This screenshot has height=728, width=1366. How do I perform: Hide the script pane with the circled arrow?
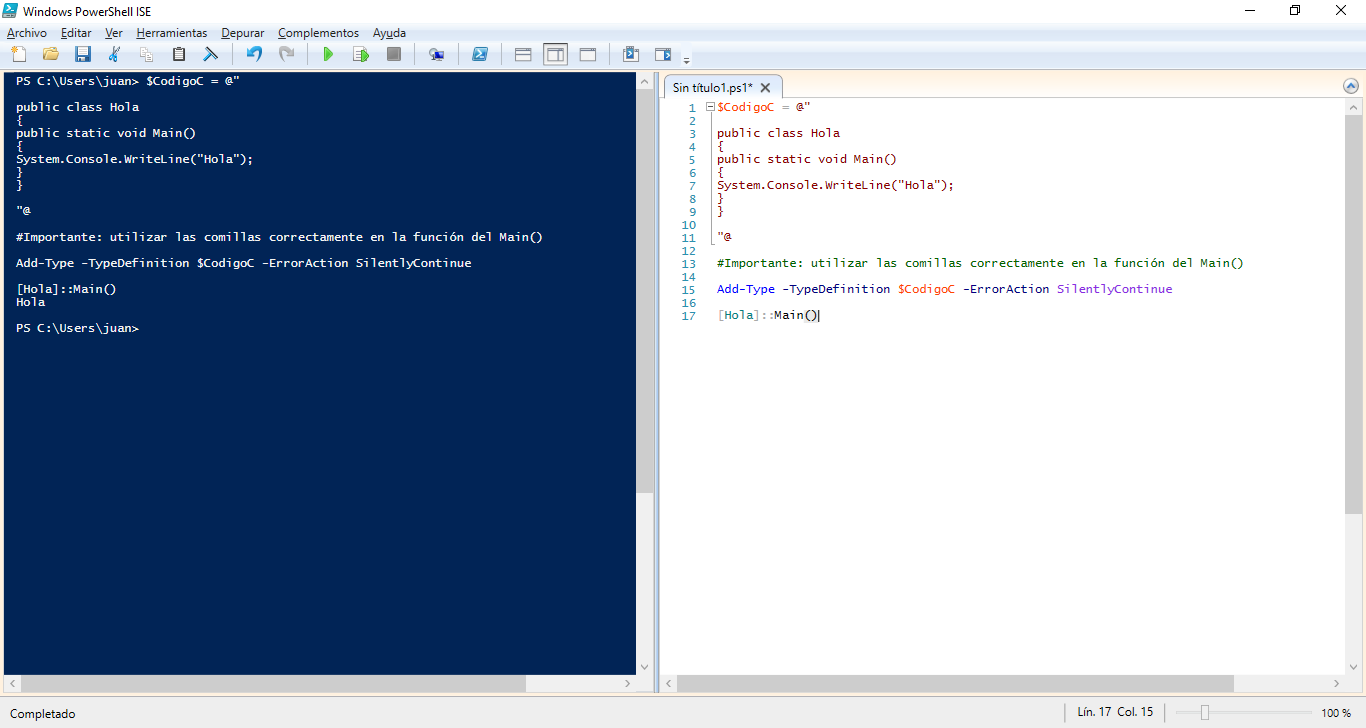[1350, 86]
